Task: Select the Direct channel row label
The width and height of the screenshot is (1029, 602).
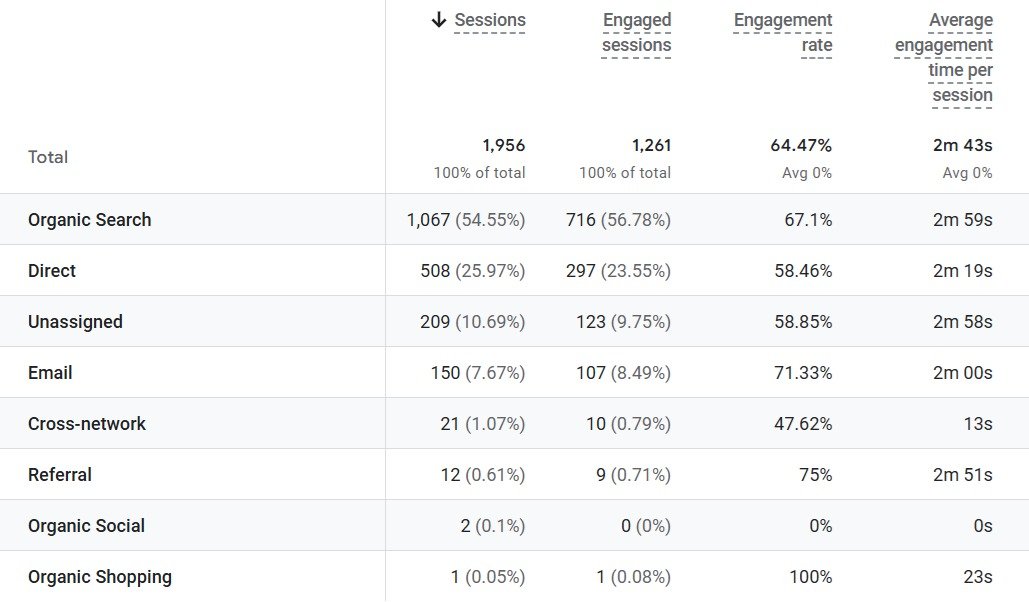Action: pyautogui.click(x=52, y=271)
